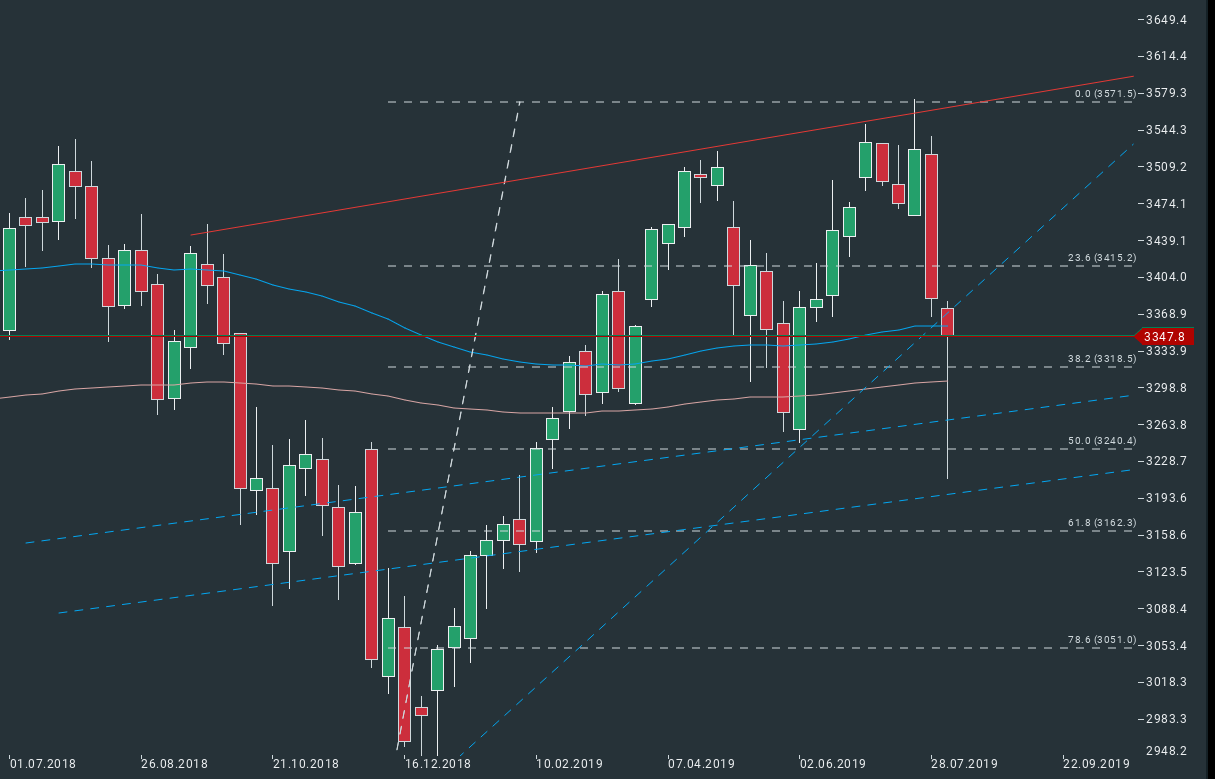Select the 26.08.2018 date label
The width and height of the screenshot is (1215, 779).
pyautogui.click(x=174, y=764)
